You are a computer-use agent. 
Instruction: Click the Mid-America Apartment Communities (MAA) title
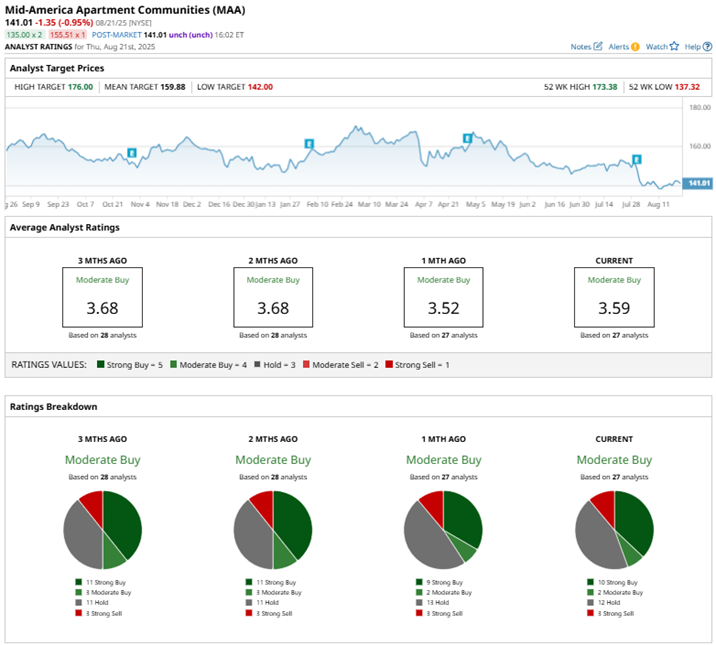(x=125, y=10)
